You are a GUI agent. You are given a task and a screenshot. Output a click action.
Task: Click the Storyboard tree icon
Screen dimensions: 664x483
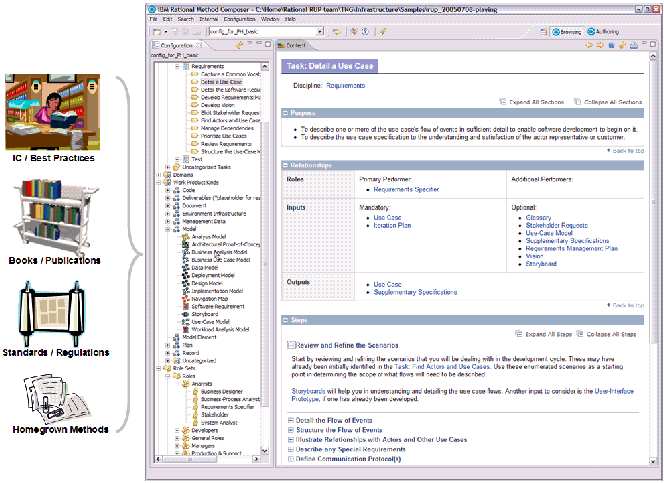[185, 314]
